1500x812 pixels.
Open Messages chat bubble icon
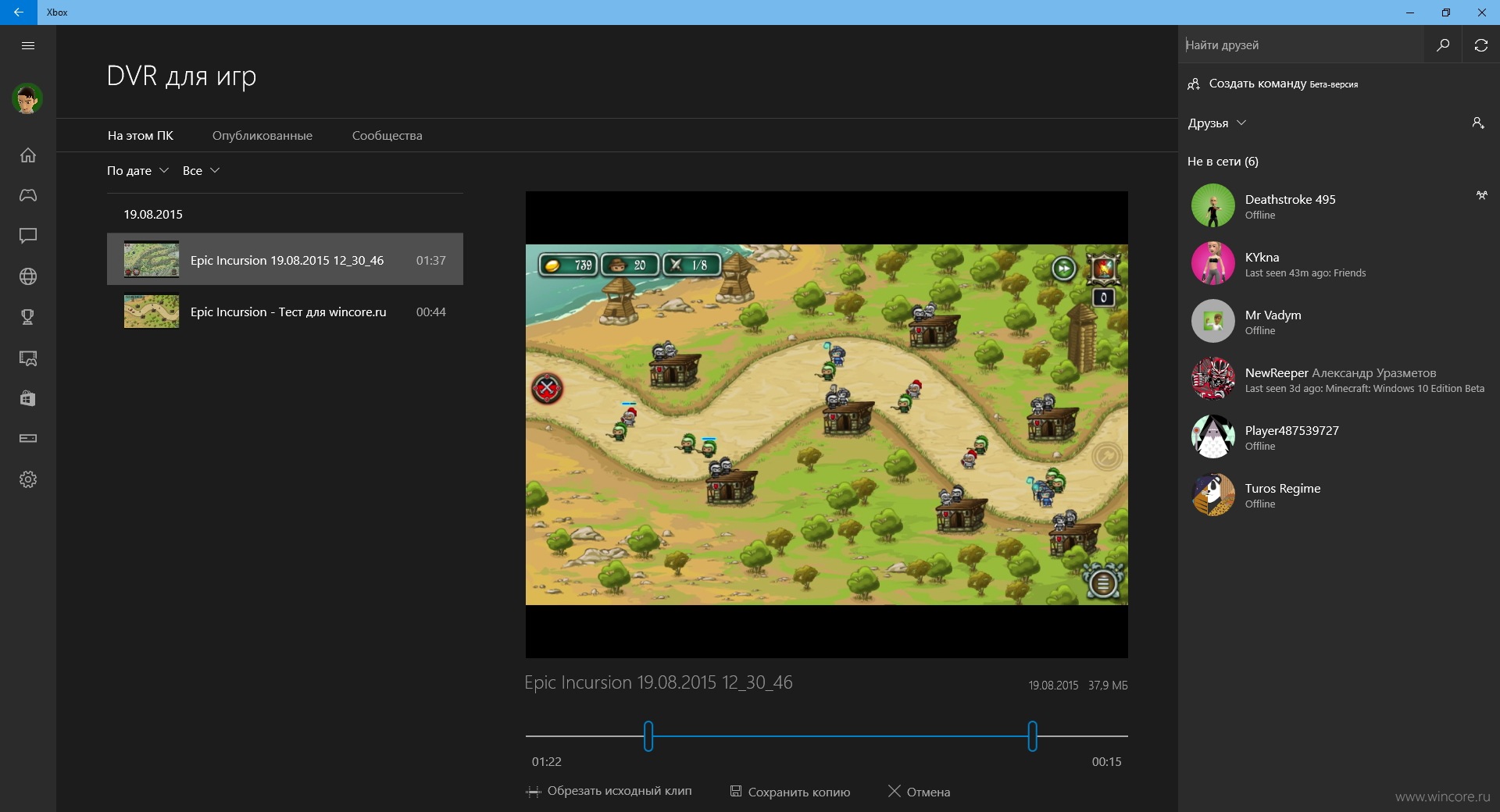point(28,236)
